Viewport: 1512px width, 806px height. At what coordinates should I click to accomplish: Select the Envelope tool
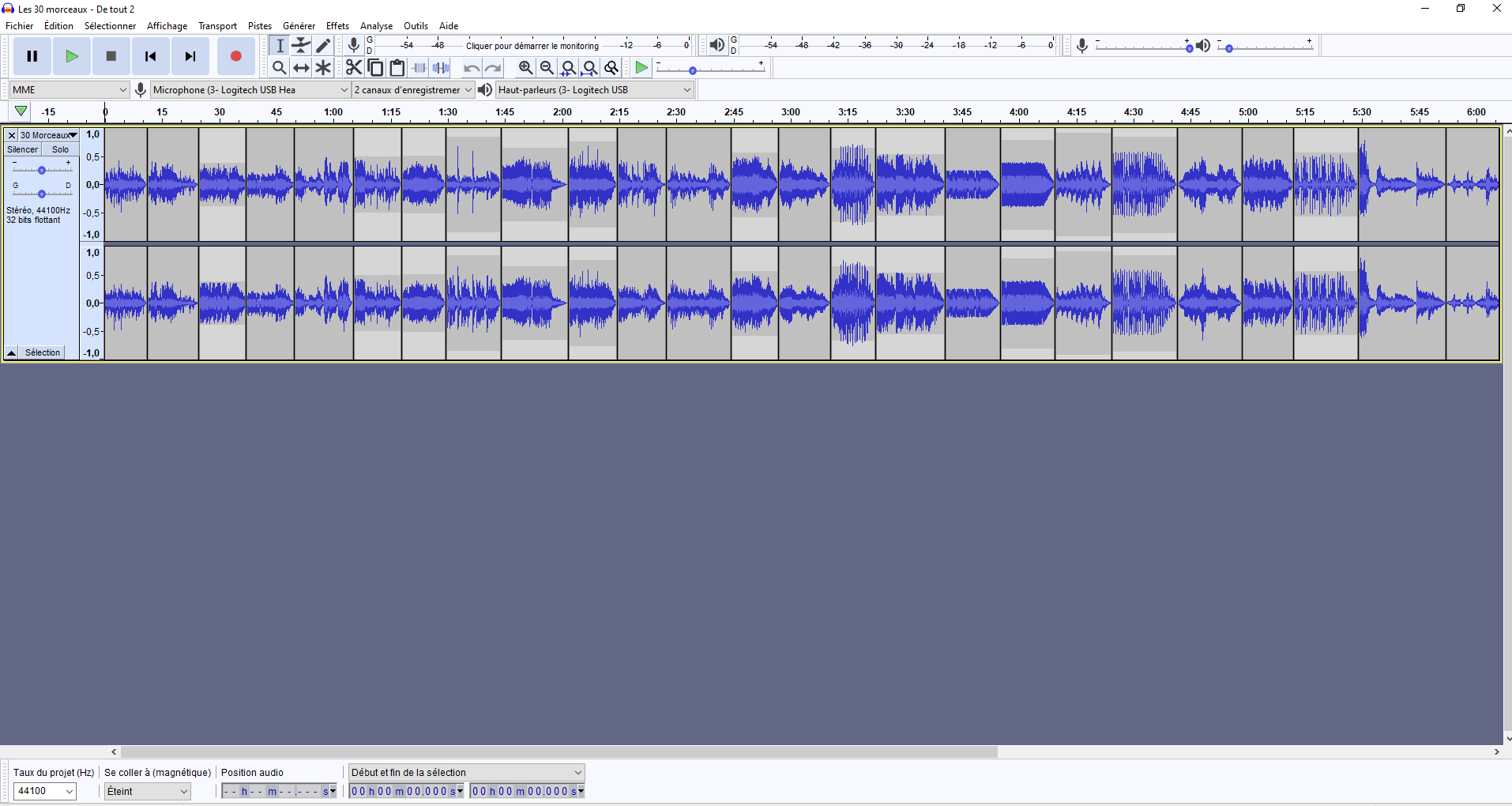pos(301,46)
